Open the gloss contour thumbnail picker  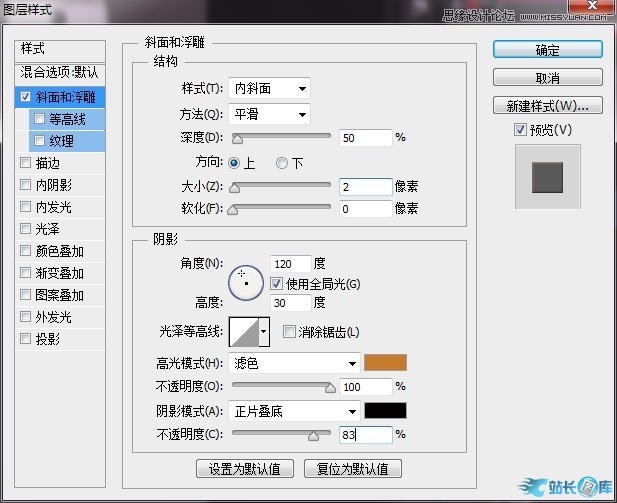point(250,331)
